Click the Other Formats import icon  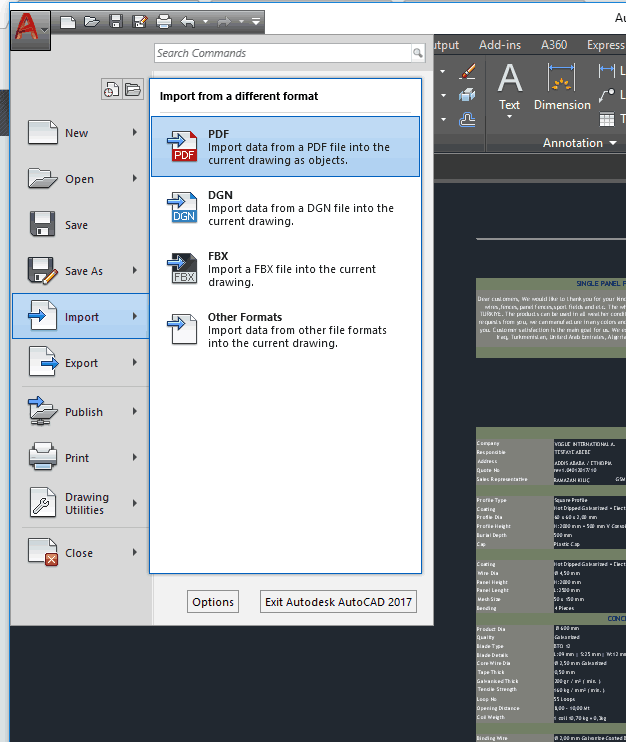[182, 329]
